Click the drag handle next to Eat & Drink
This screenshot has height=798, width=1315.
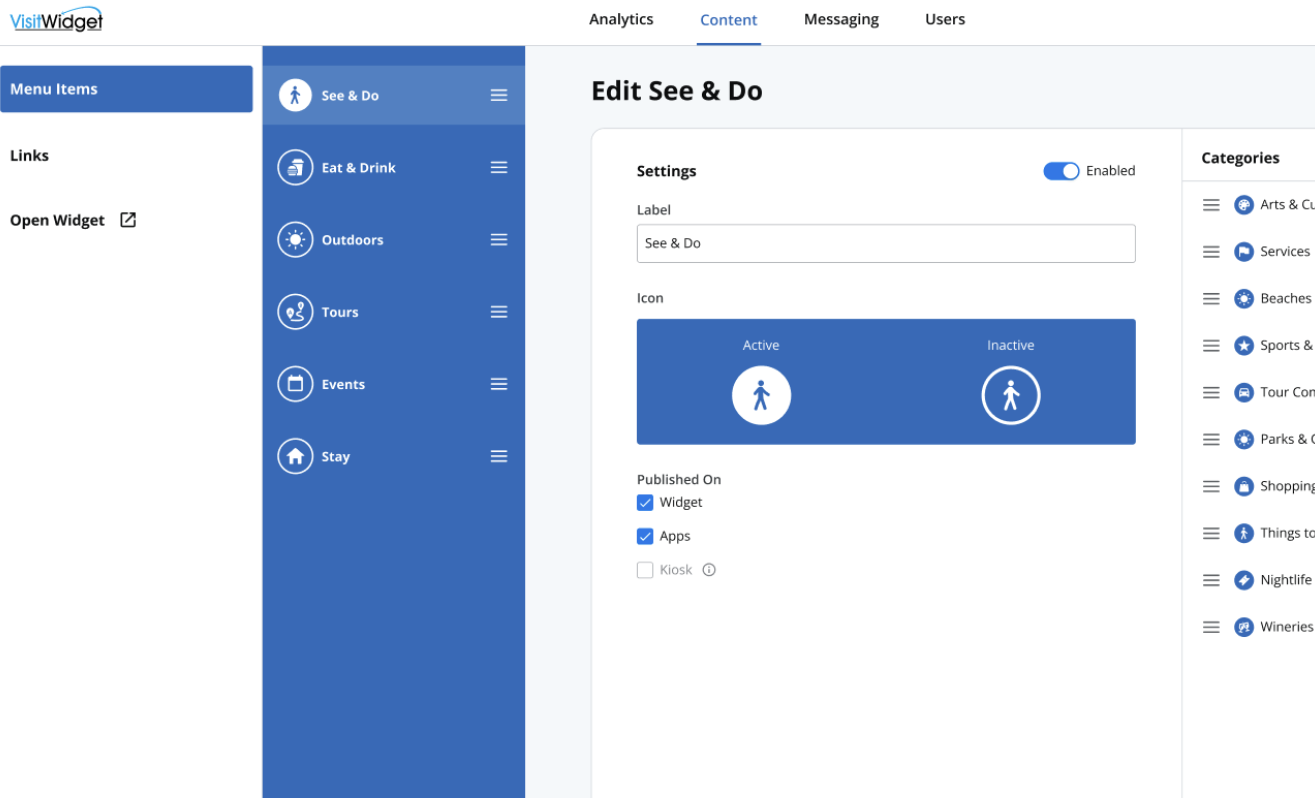pyautogui.click(x=498, y=167)
